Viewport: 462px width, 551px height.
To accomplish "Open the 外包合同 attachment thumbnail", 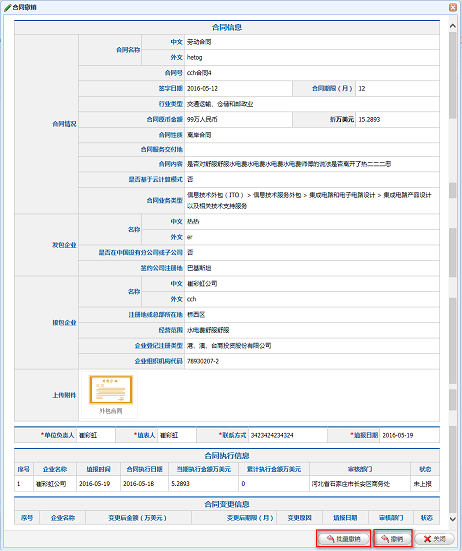I will (x=111, y=395).
